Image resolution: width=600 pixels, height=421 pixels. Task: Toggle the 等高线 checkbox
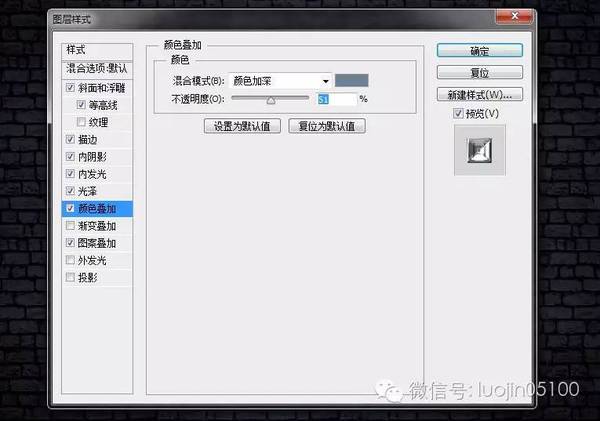[81, 104]
